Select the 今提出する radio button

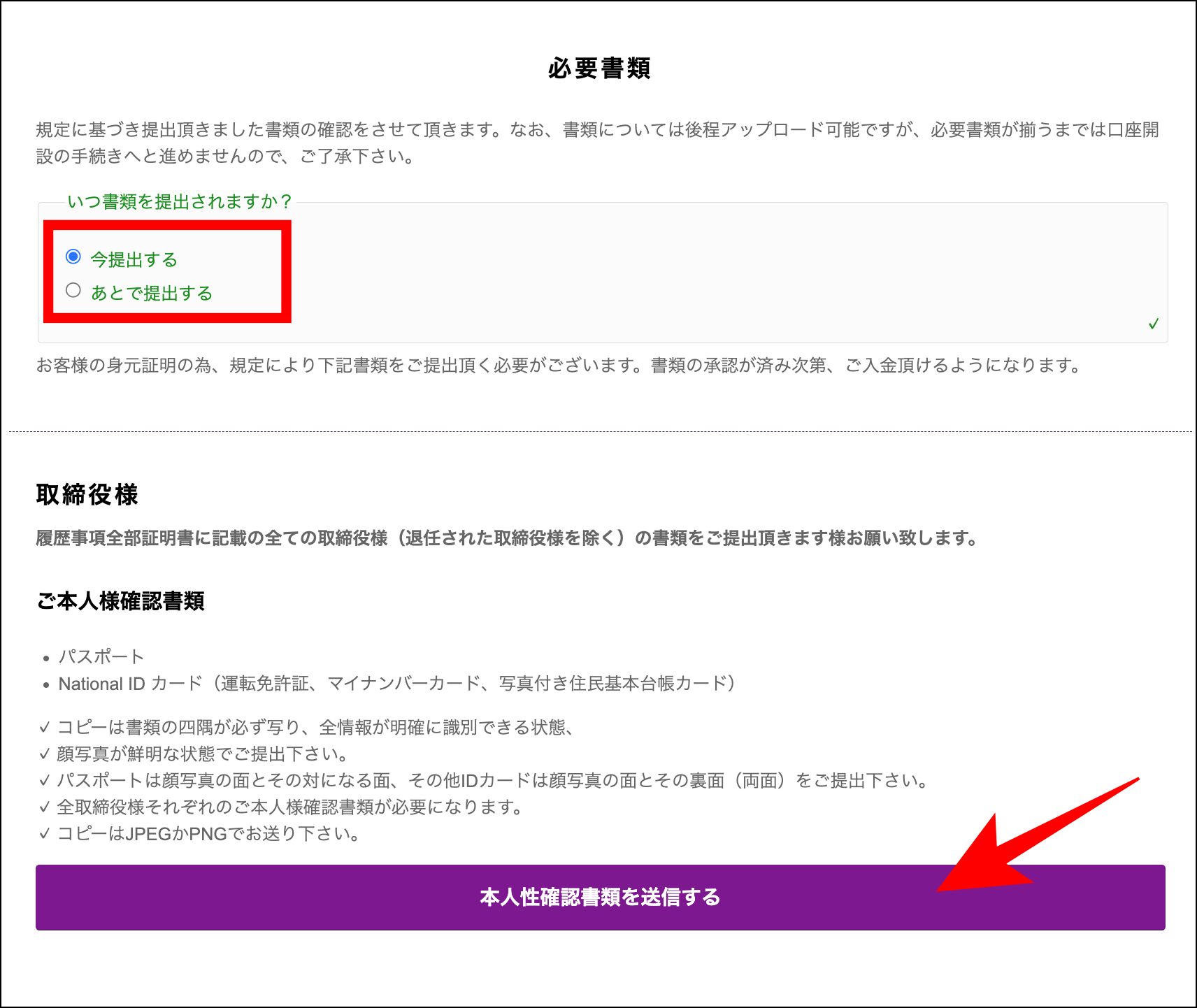(73, 257)
